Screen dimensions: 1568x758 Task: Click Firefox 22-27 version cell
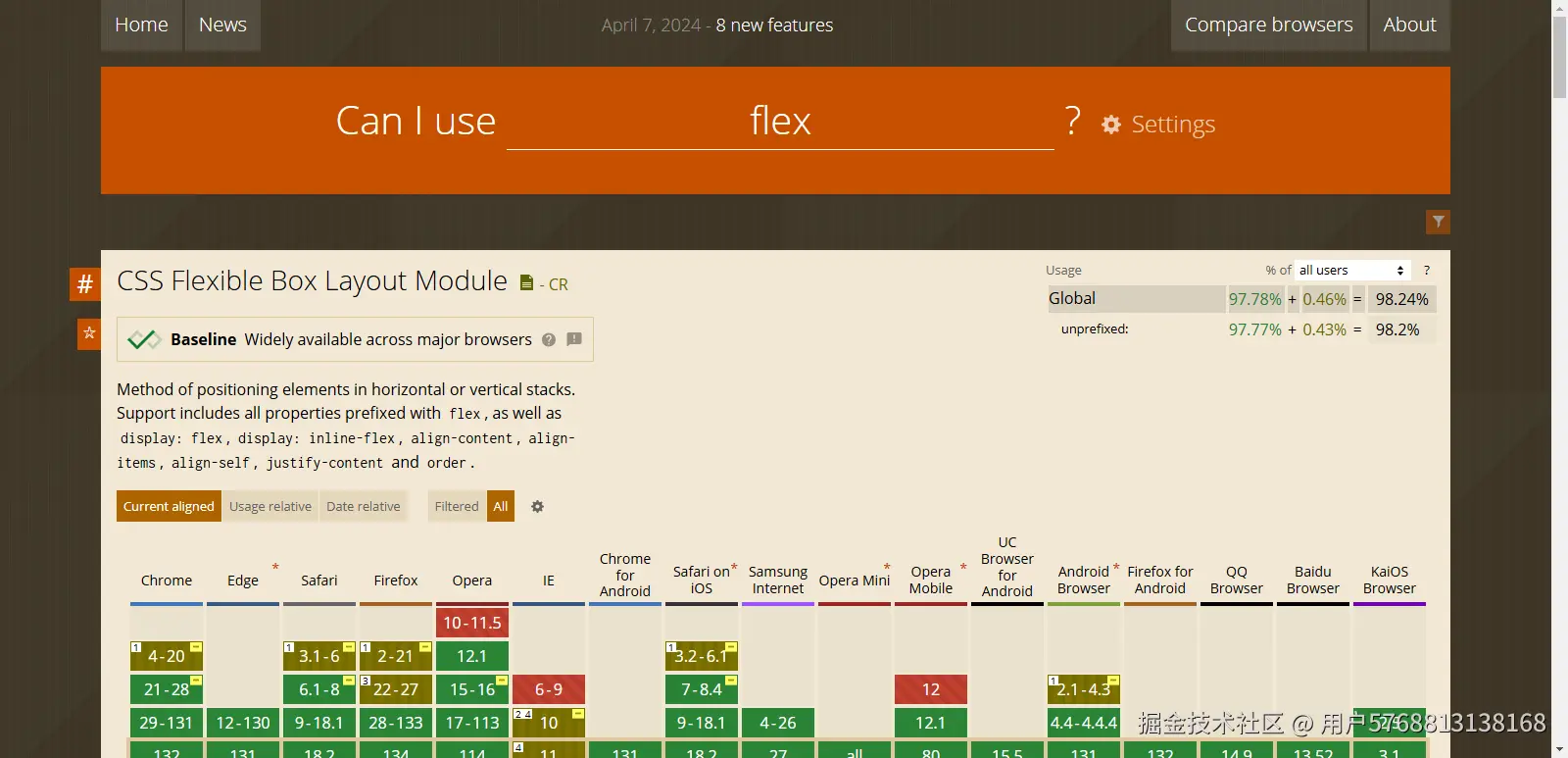(x=396, y=689)
